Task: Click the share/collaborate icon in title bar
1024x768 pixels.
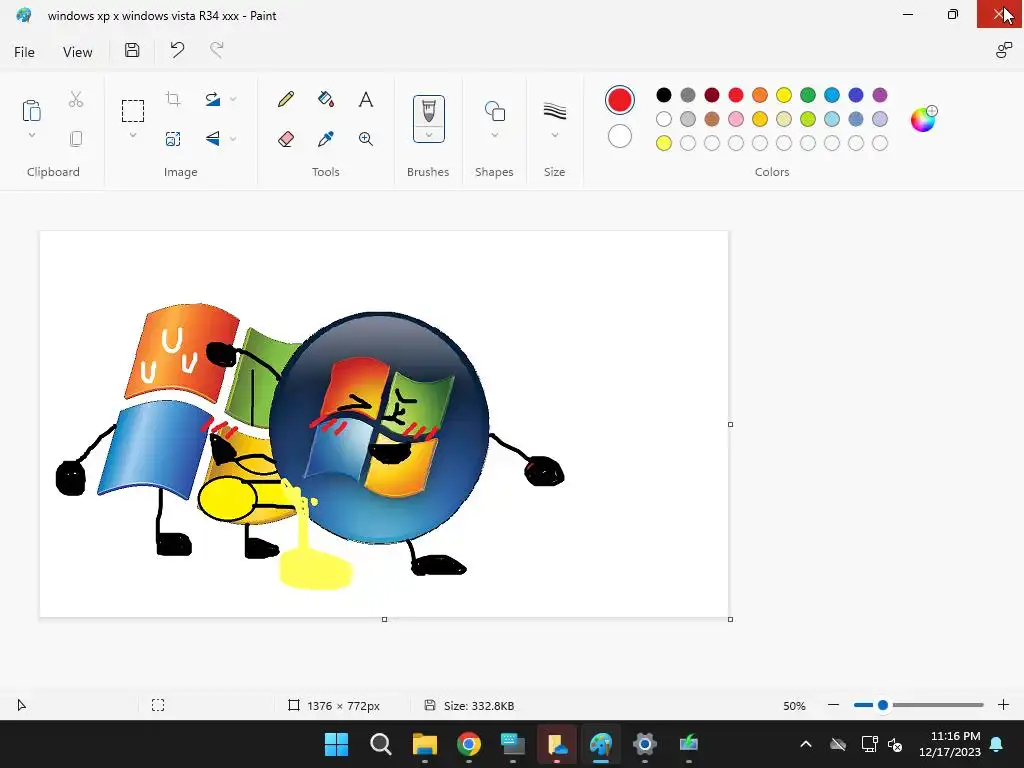Action: 1004,50
